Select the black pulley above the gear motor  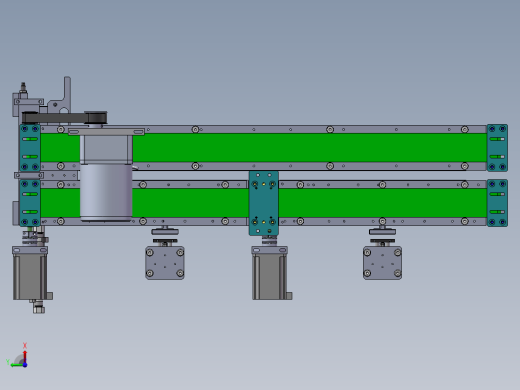tap(96, 118)
